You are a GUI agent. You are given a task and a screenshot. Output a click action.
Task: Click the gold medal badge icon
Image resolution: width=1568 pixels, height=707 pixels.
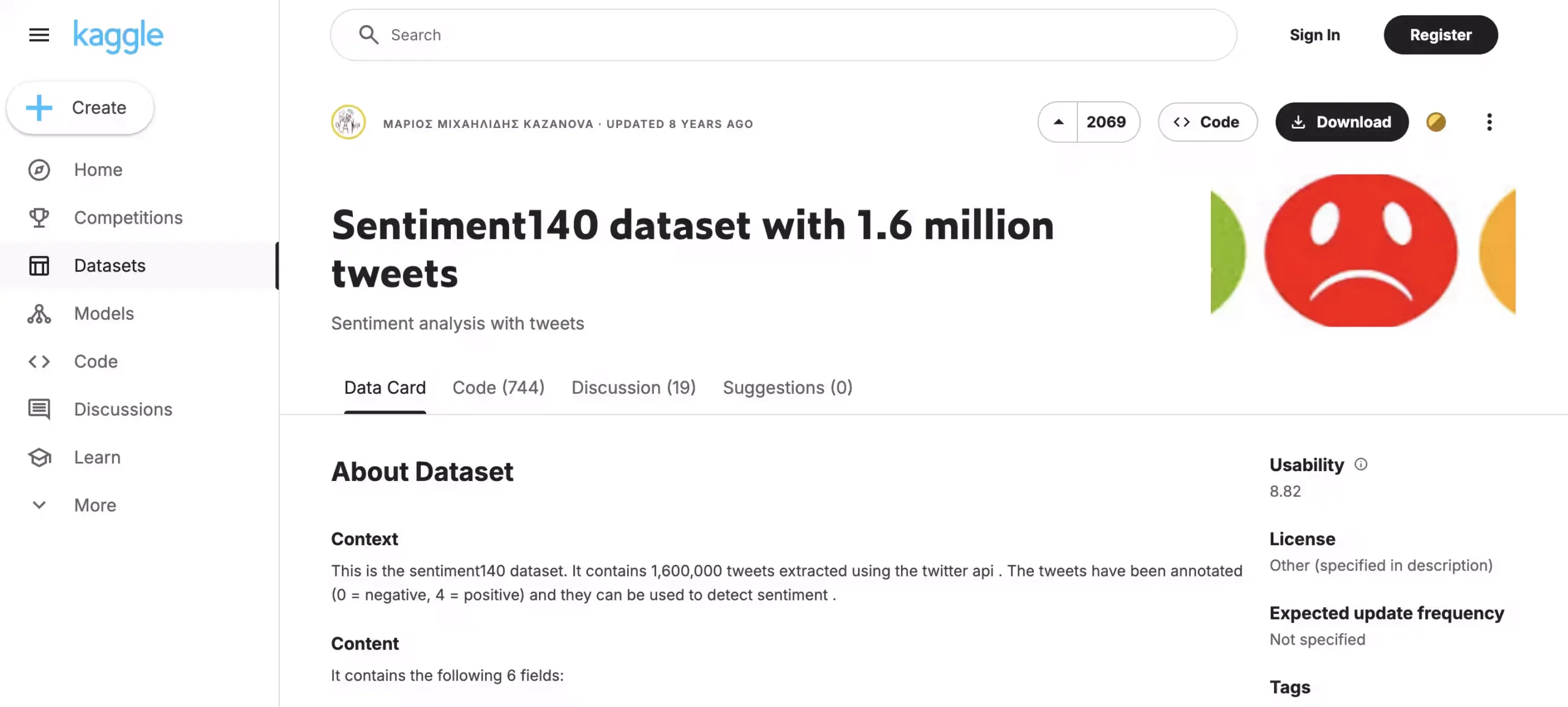pos(1436,122)
